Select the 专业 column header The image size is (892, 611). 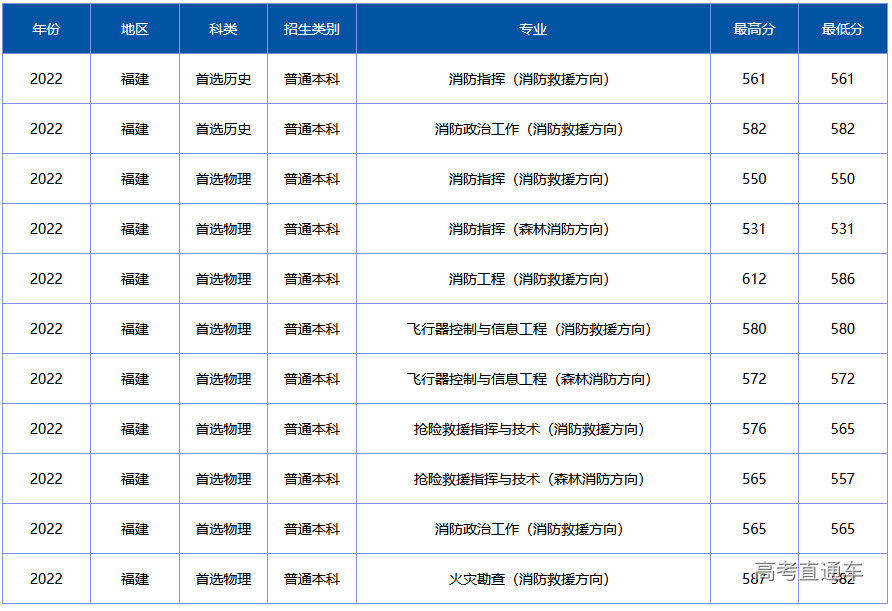coord(533,29)
